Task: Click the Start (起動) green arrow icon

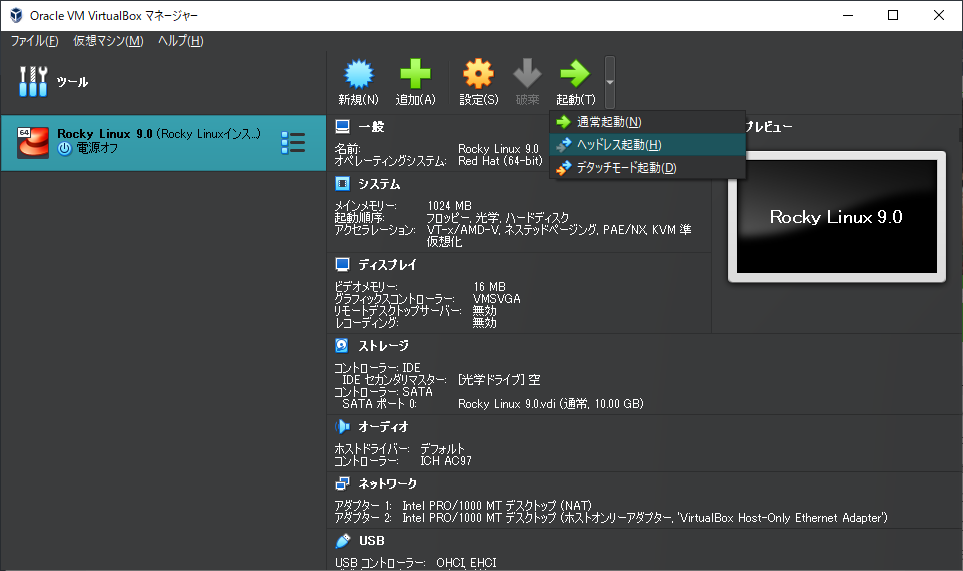Action: tap(575, 74)
